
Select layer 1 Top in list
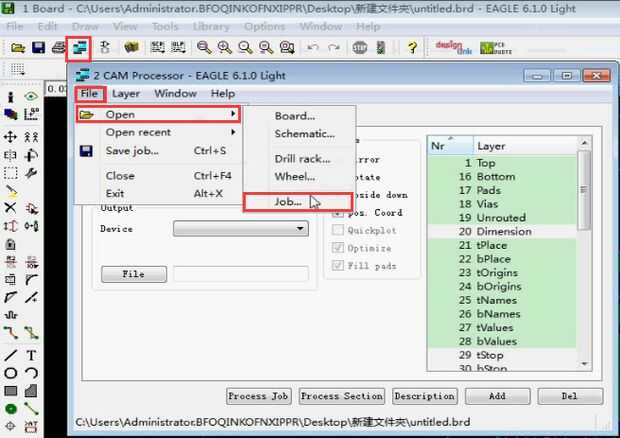point(503,163)
